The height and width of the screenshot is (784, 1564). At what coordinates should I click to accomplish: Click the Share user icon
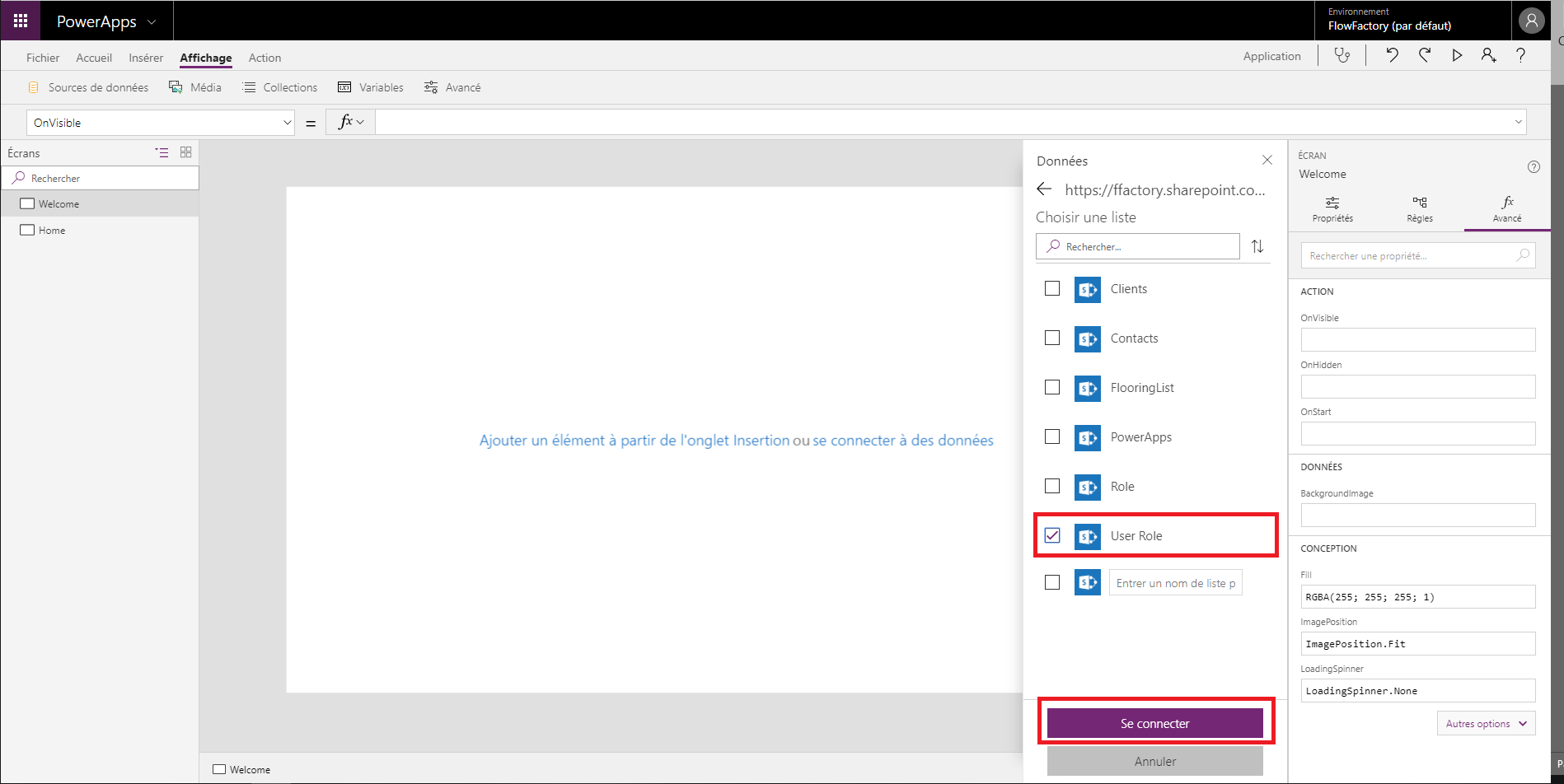click(x=1488, y=55)
